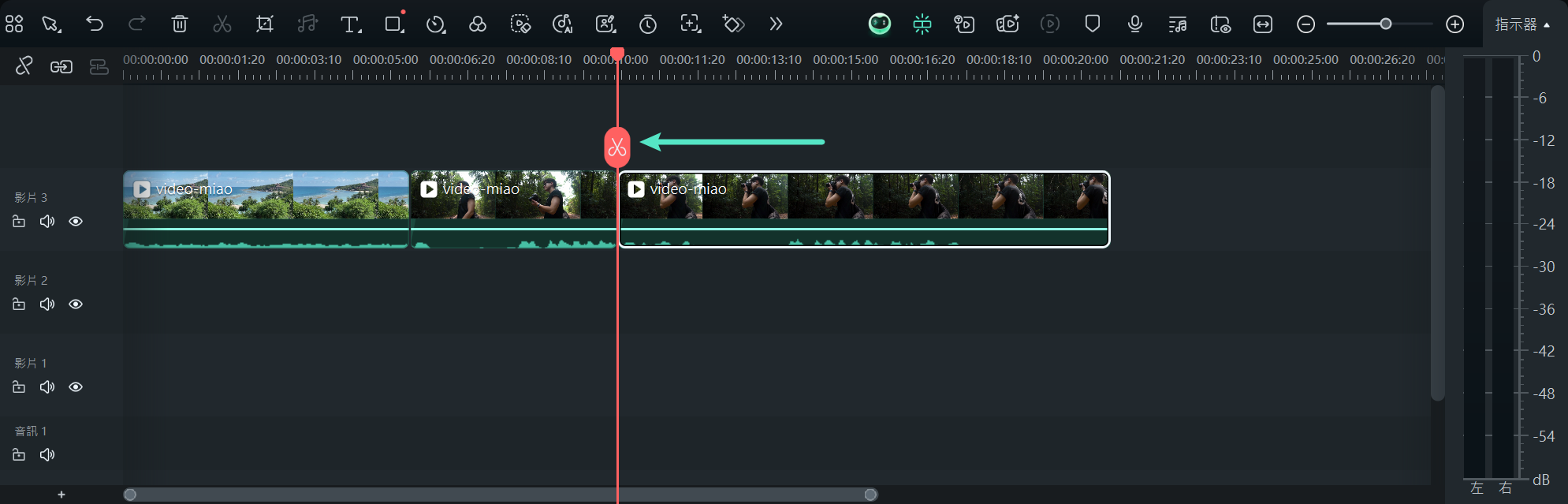Redo the last undone action
Image resolution: width=1568 pixels, height=504 pixels.
(137, 24)
